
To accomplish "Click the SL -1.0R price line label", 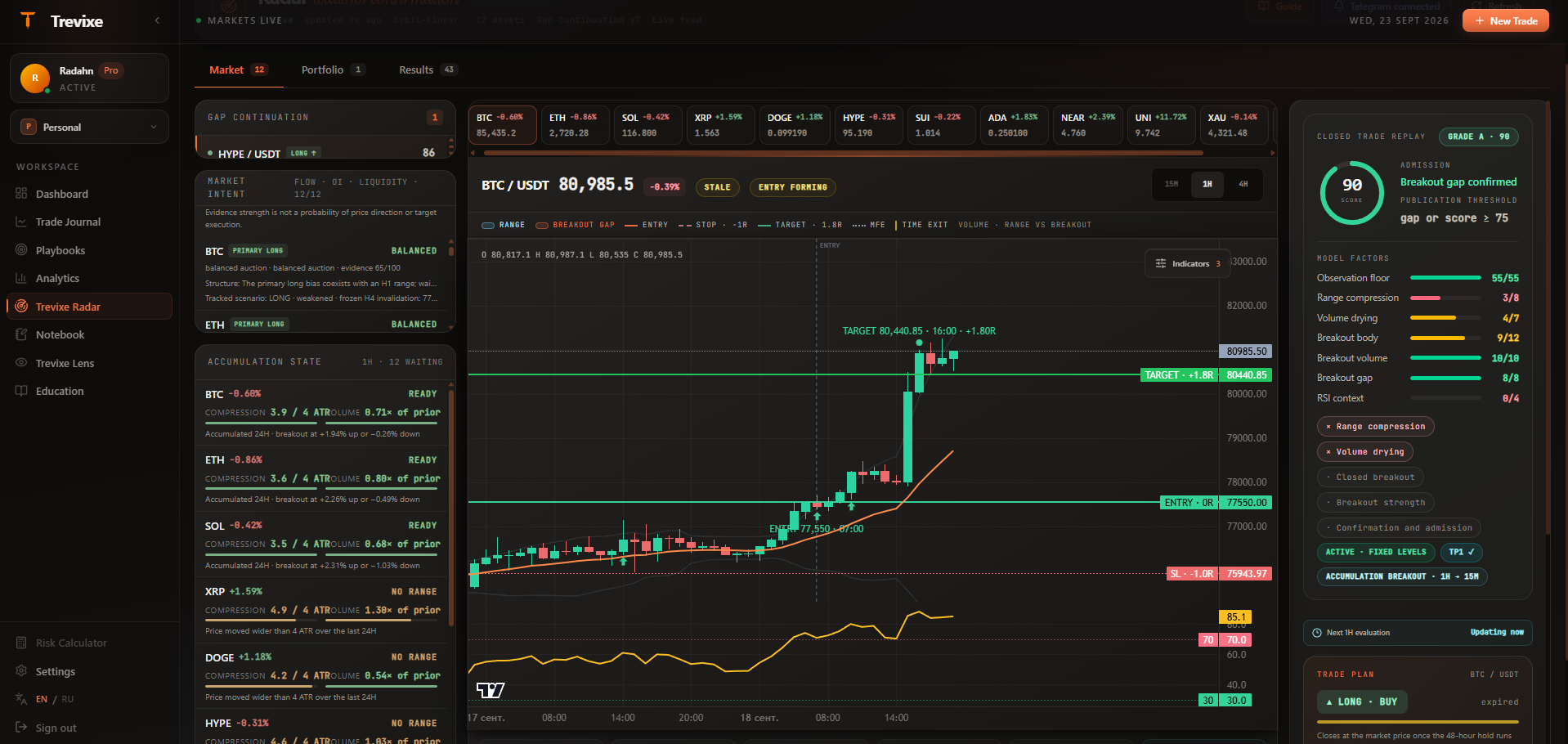I will coord(1192,574).
